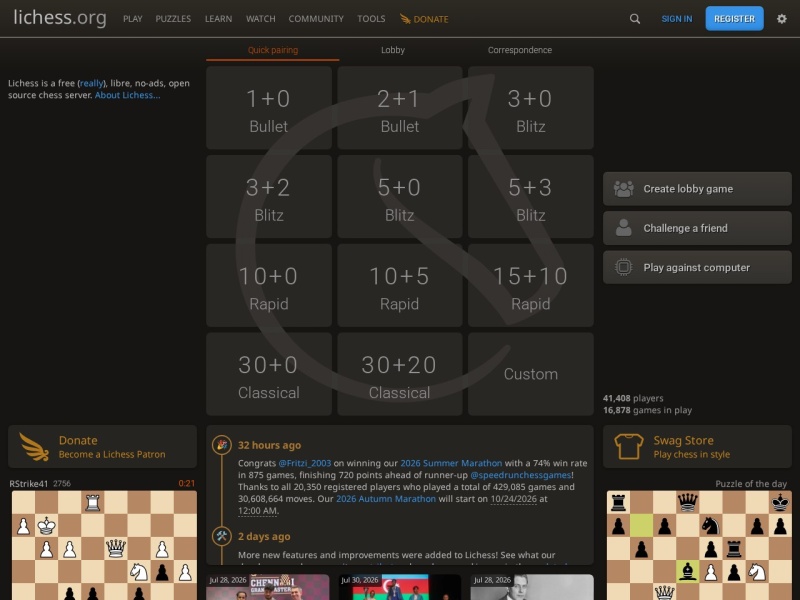This screenshot has width=800, height=600.
Task: Click the black bishop on highlighted puzzle square
Action: click(687, 572)
